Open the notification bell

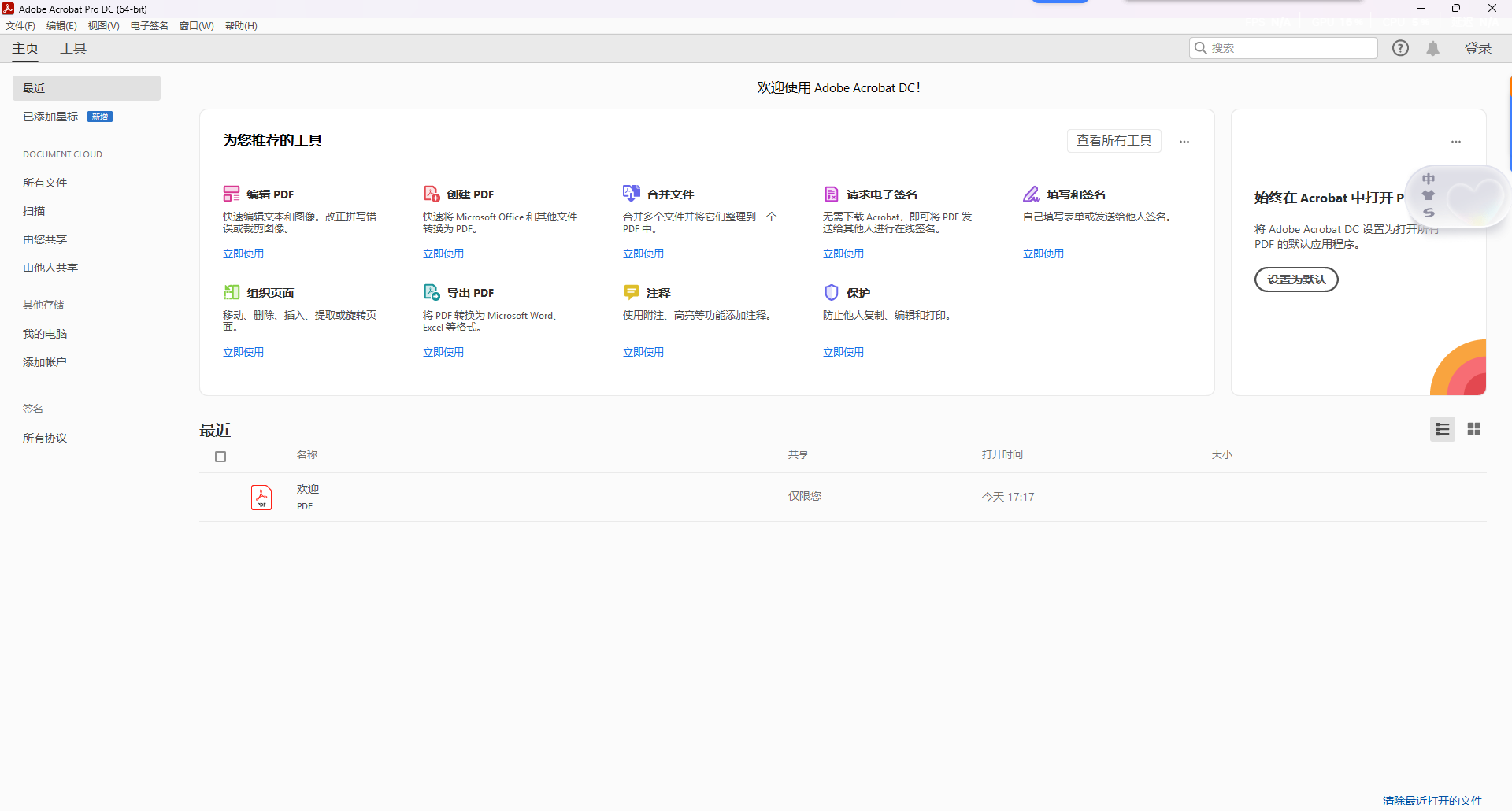(x=1433, y=48)
